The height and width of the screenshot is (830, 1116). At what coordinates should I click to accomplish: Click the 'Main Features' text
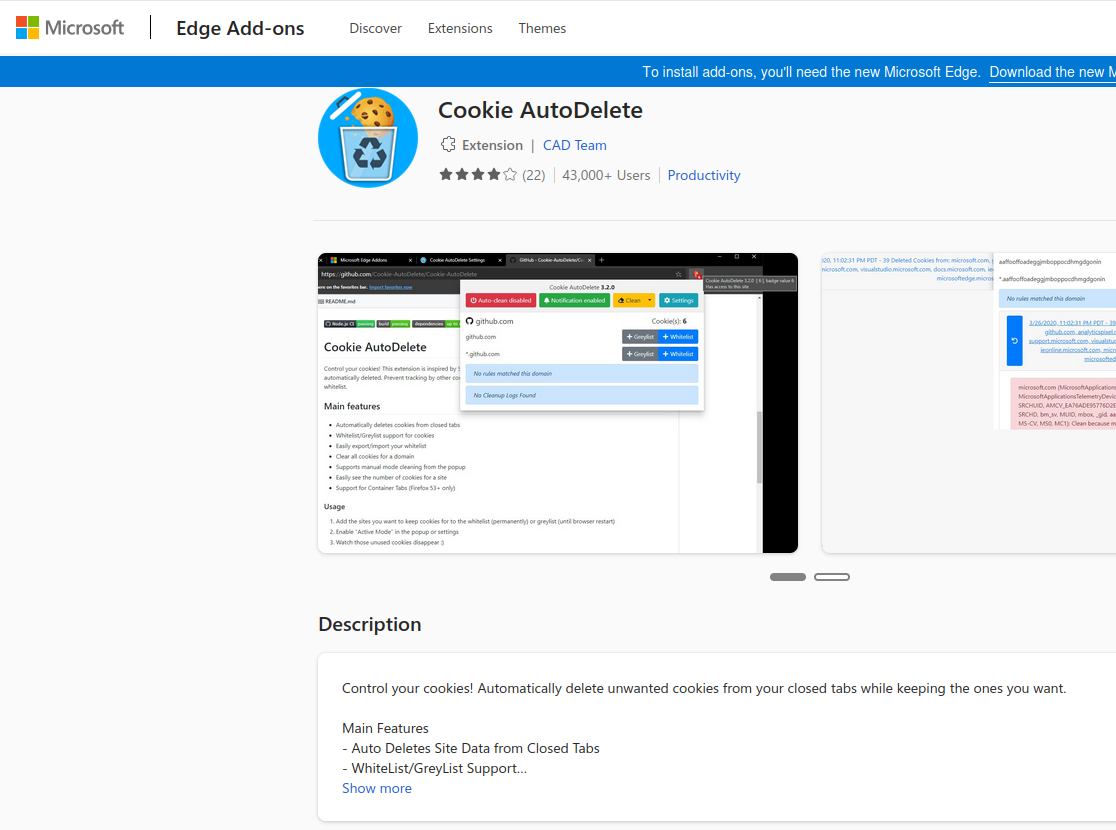385,728
